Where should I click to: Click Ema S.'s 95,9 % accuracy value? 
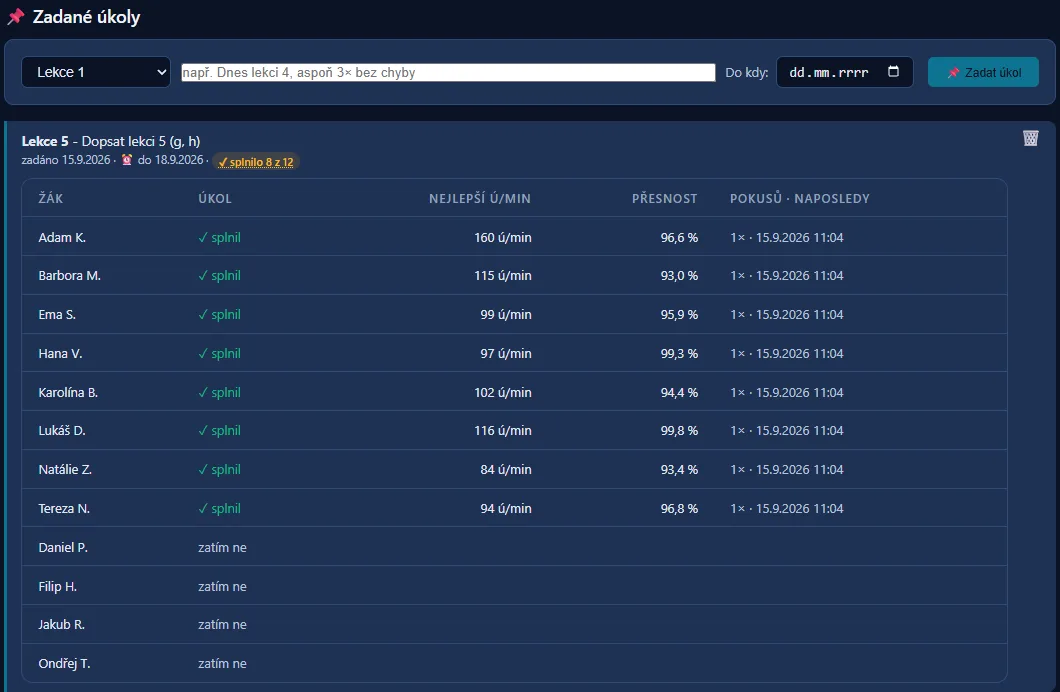pos(679,315)
